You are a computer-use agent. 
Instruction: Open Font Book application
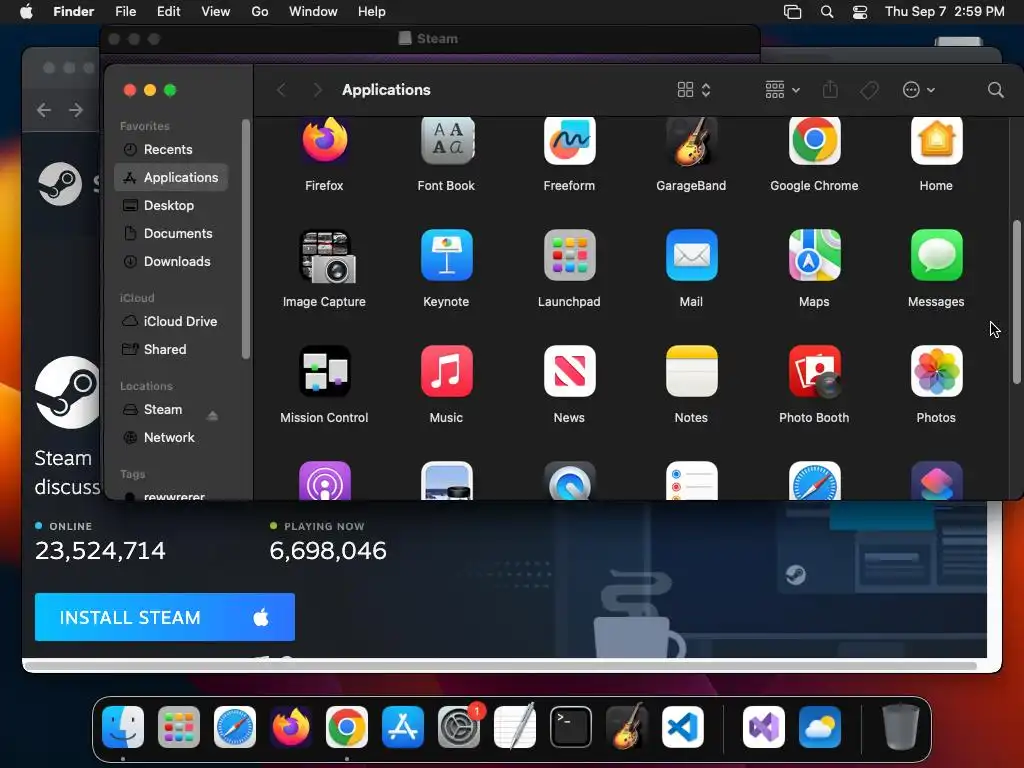(x=447, y=140)
